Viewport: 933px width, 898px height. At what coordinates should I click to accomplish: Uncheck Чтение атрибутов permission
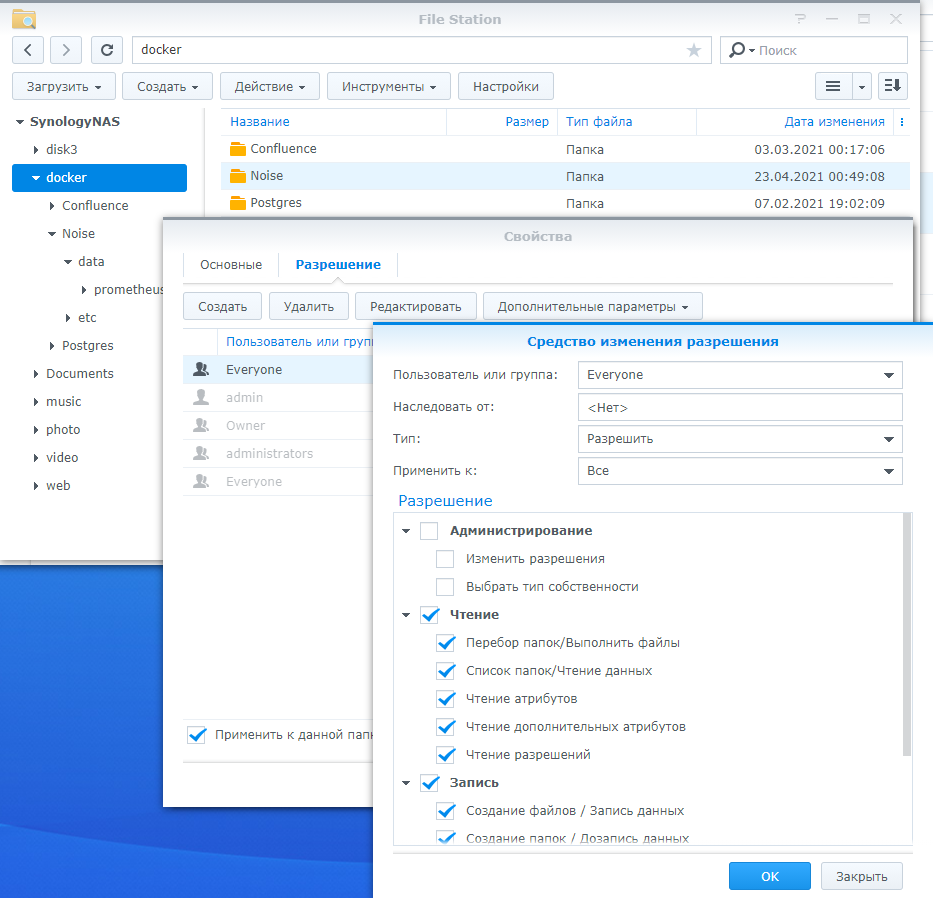point(445,699)
